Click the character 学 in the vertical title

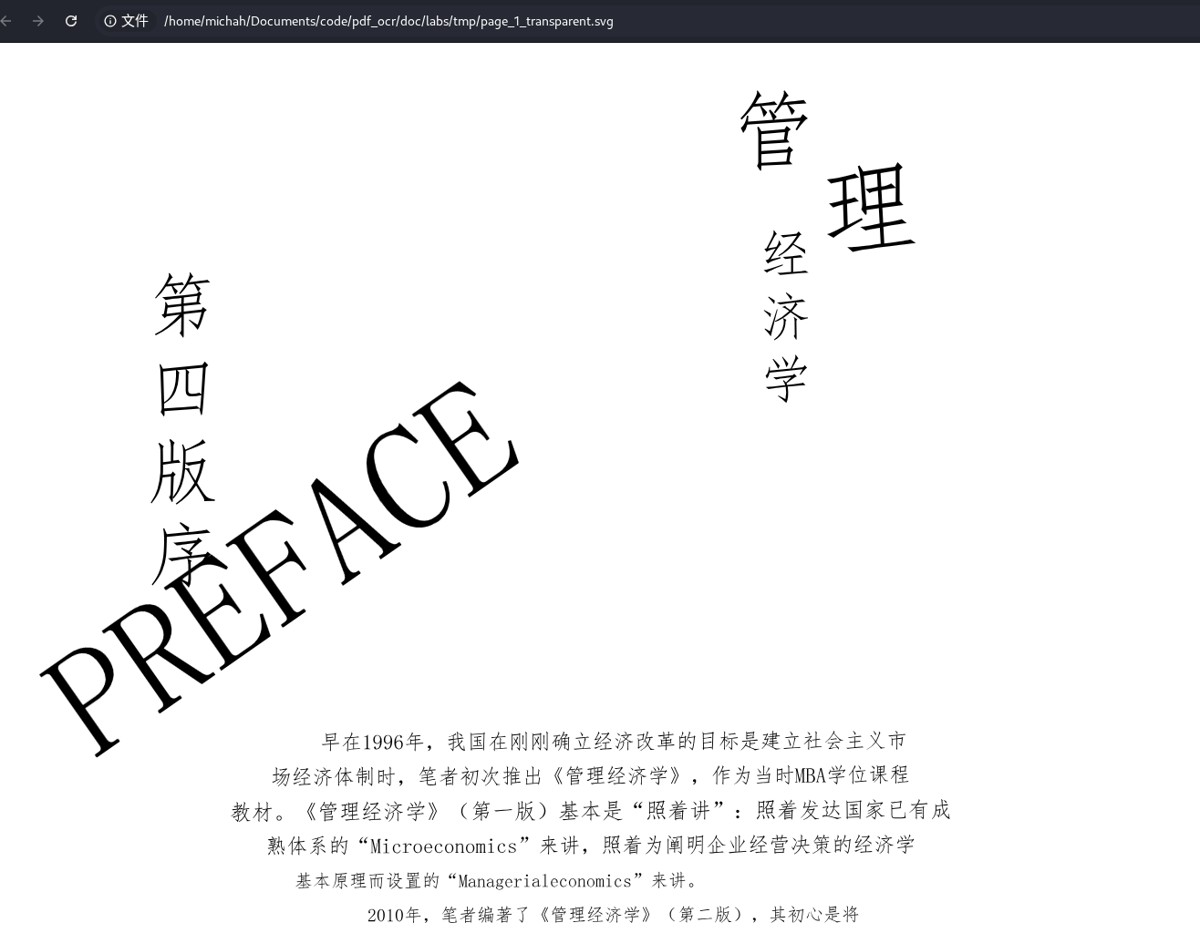[786, 379]
